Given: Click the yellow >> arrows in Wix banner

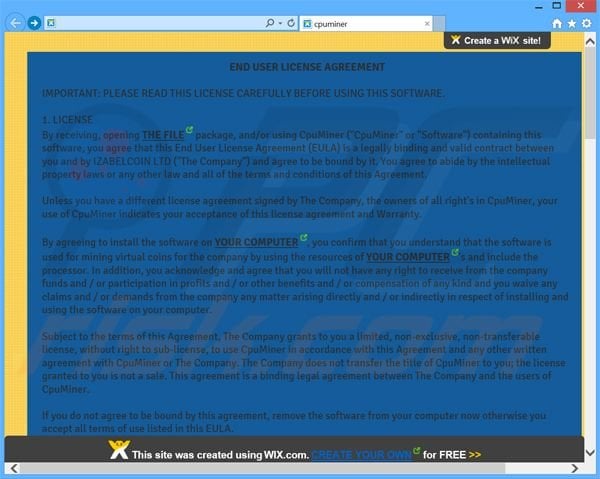Looking at the screenshot, I should [x=475, y=455].
